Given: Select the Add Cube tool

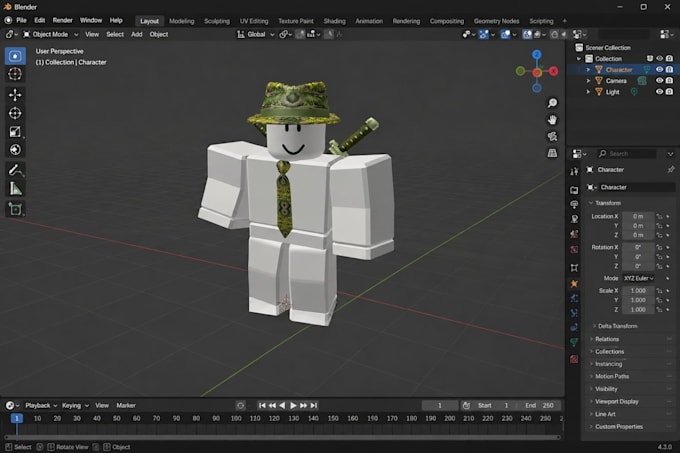Looking at the screenshot, I should click(15, 209).
